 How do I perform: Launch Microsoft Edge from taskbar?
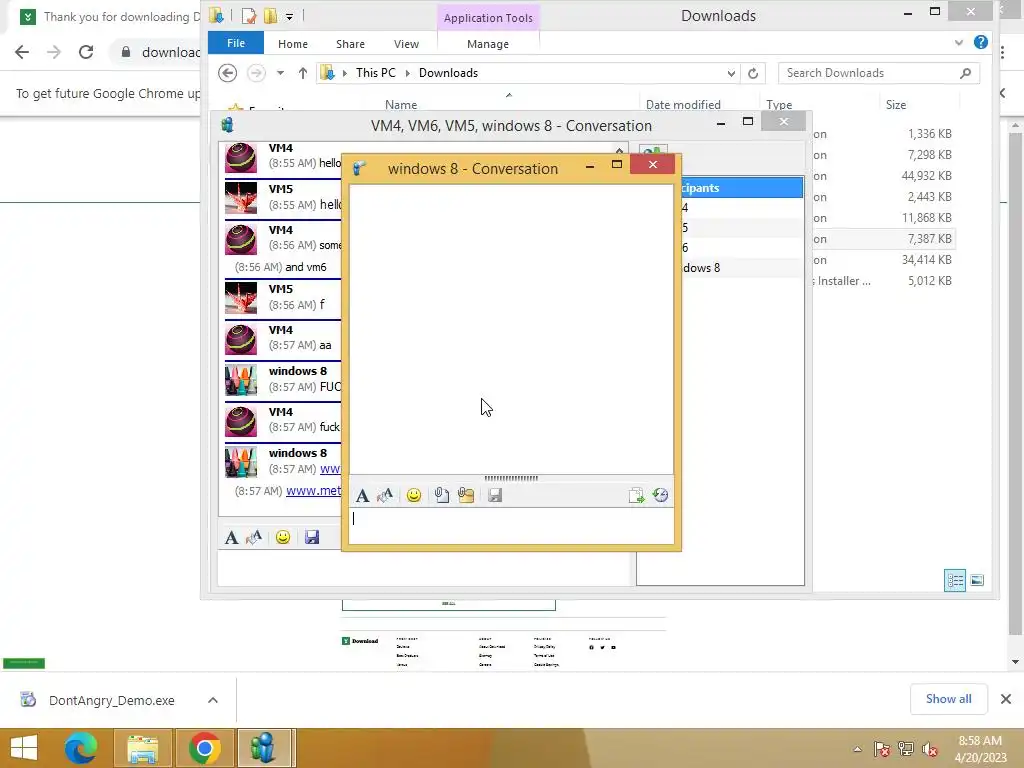point(81,748)
